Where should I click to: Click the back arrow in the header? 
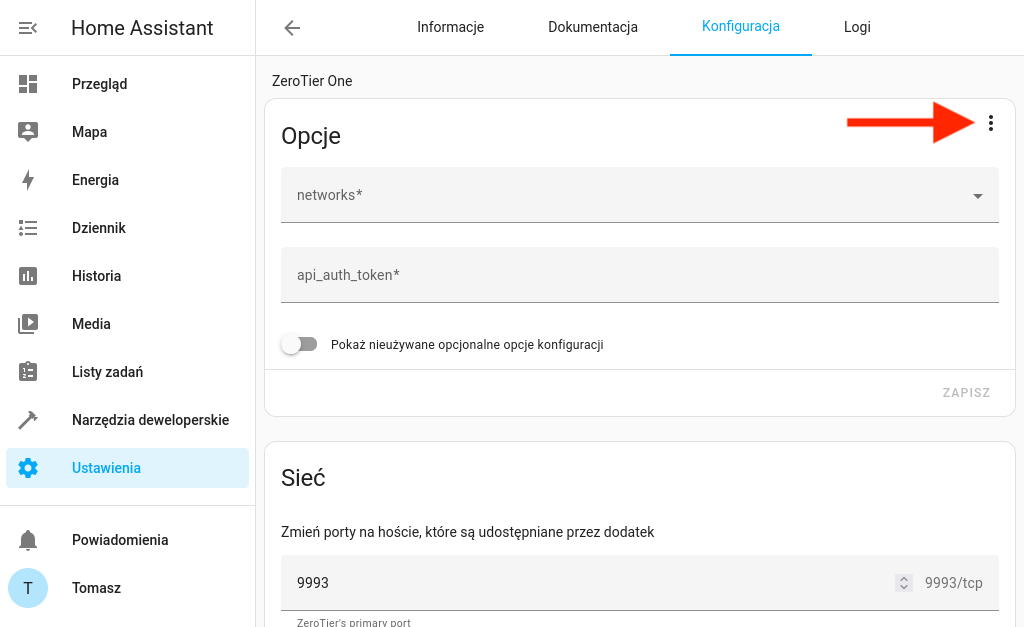coord(292,28)
